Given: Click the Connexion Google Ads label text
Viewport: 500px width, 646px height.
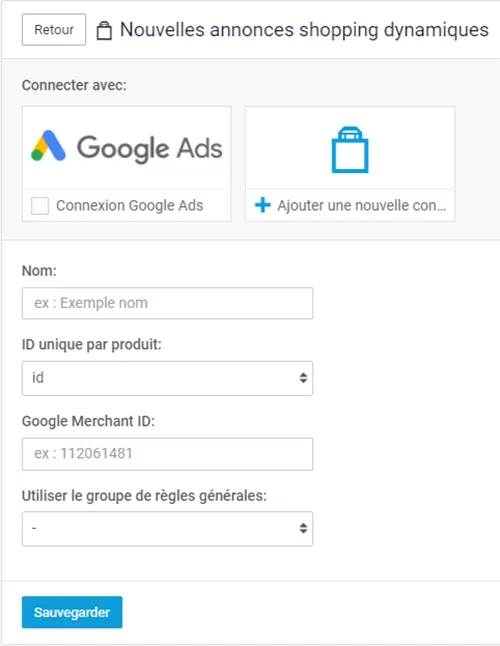Looking at the screenshot, I should point(130,206).
